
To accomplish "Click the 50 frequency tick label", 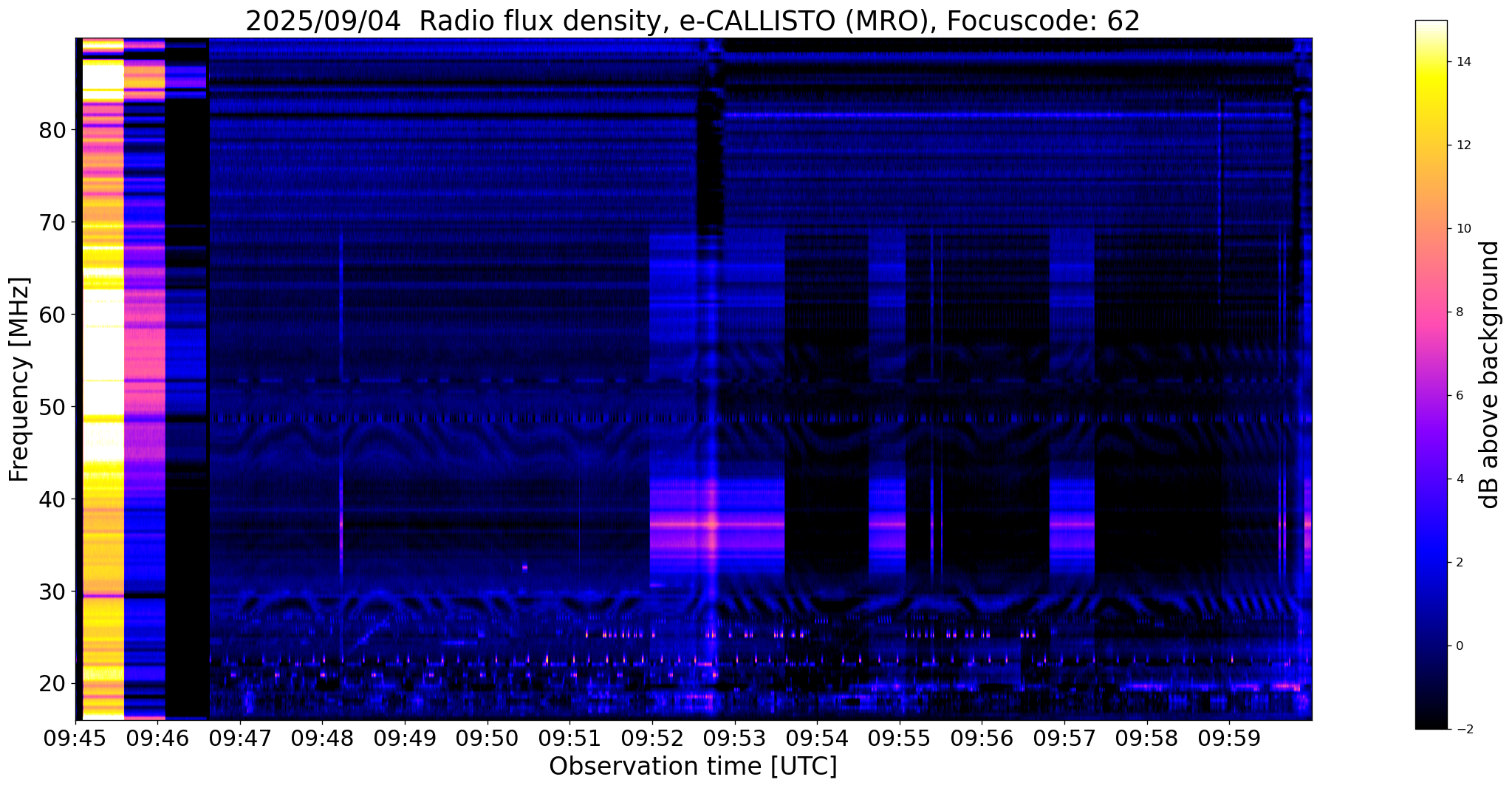I will click(x=52, y=408).
